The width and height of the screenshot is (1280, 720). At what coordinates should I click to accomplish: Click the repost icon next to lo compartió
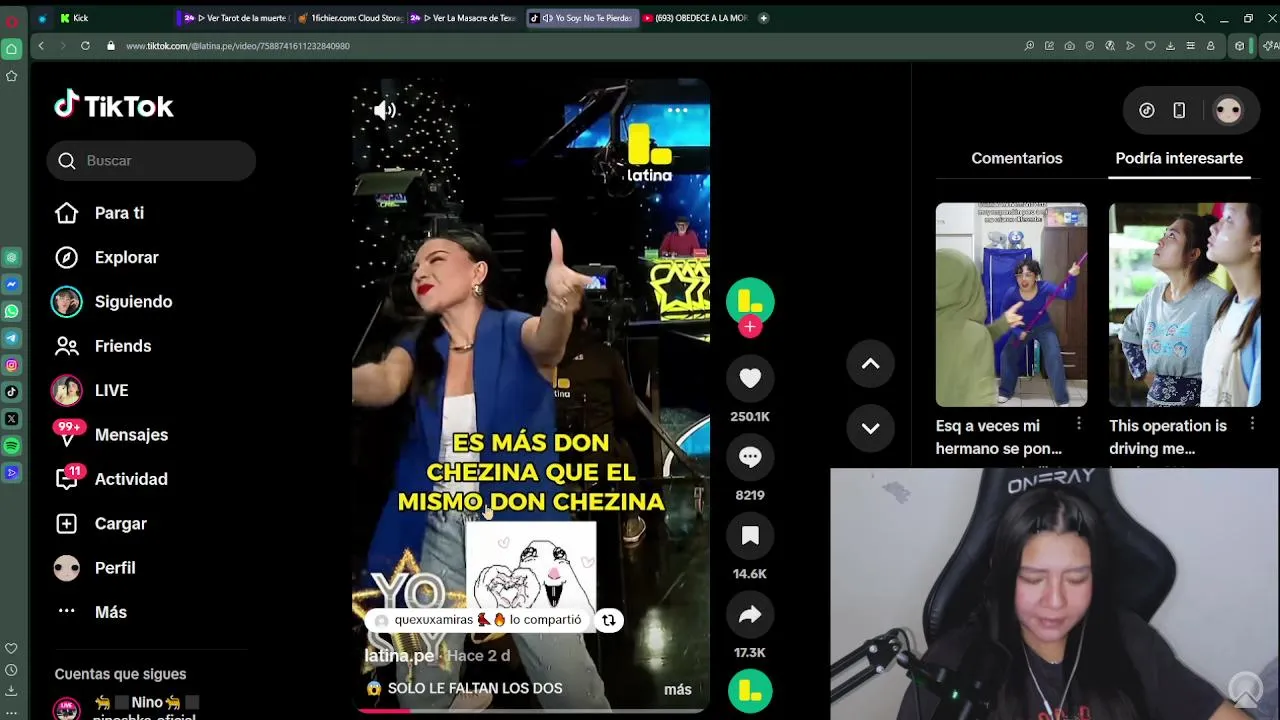click(x=608, y=620)
